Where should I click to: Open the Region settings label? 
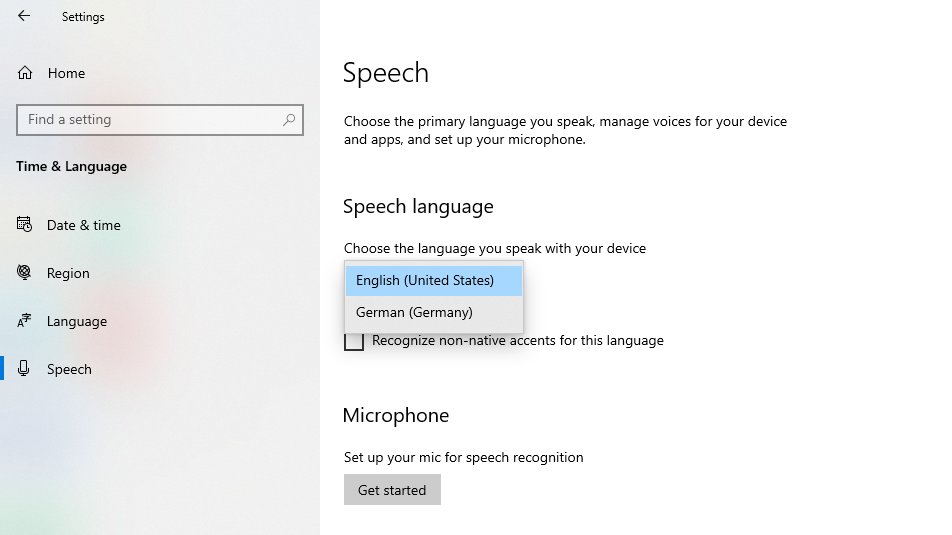tap(68, 273)
